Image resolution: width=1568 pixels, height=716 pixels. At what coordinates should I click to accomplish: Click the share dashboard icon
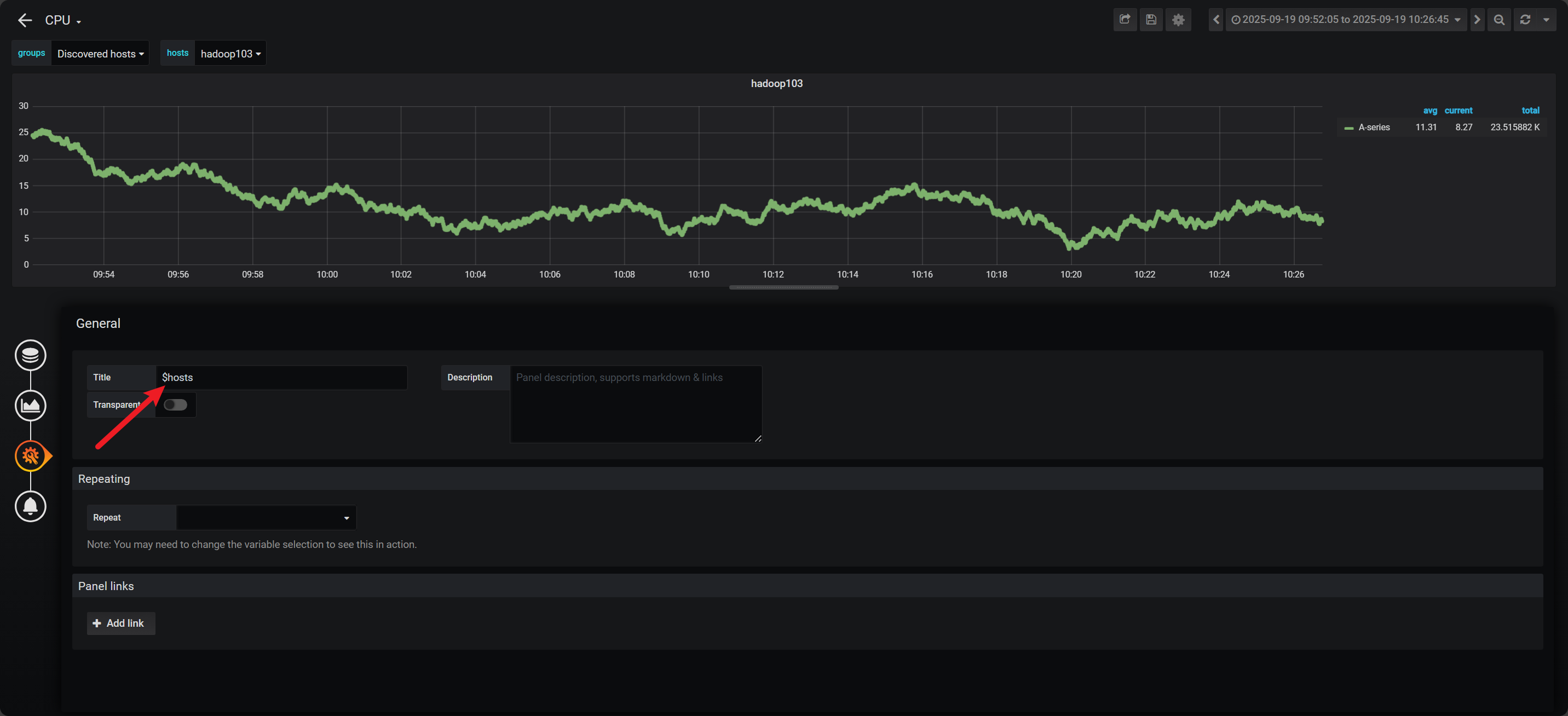(1124, 20)
